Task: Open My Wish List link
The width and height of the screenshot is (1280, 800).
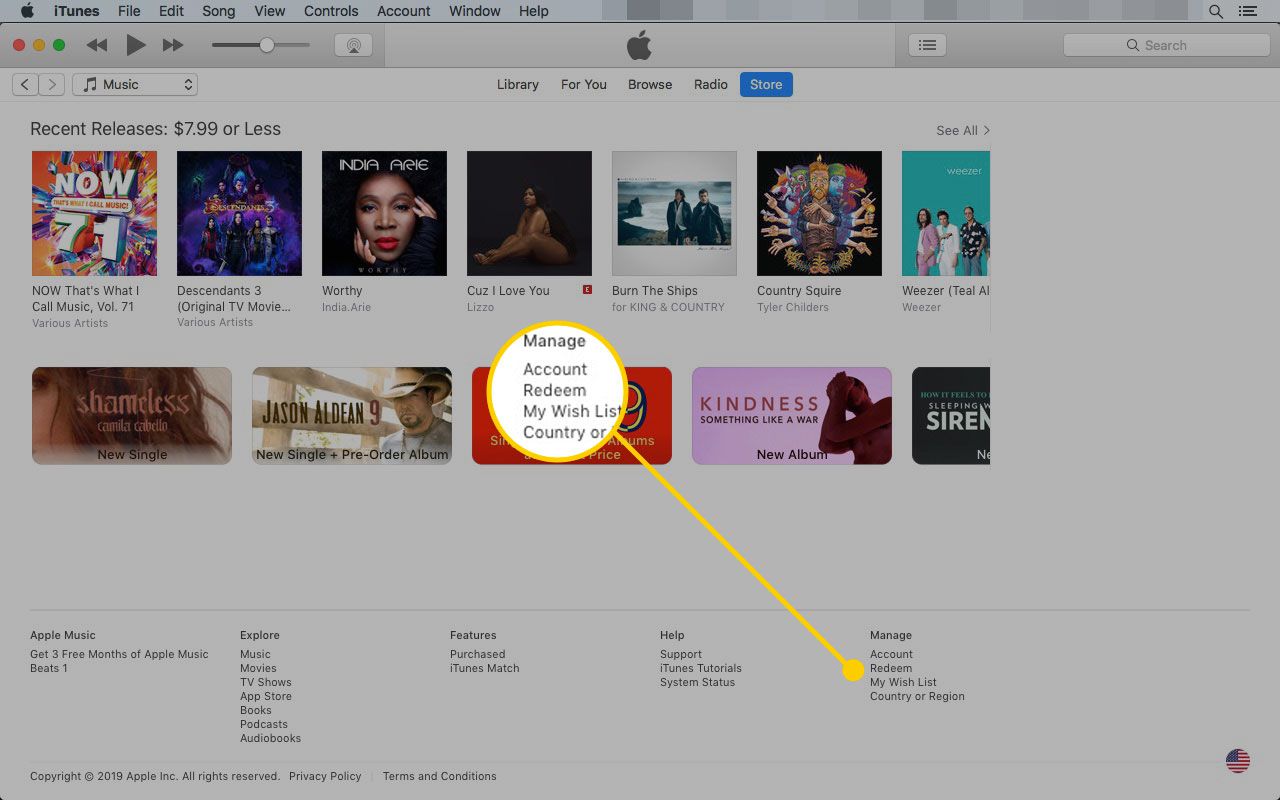Action: (903, 682)
